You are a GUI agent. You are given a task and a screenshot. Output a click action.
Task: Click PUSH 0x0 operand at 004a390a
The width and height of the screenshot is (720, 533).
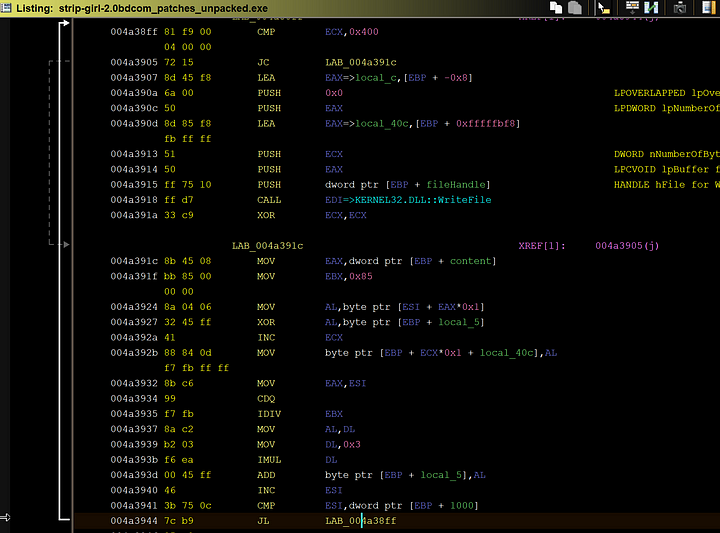(x=334, y=93)
